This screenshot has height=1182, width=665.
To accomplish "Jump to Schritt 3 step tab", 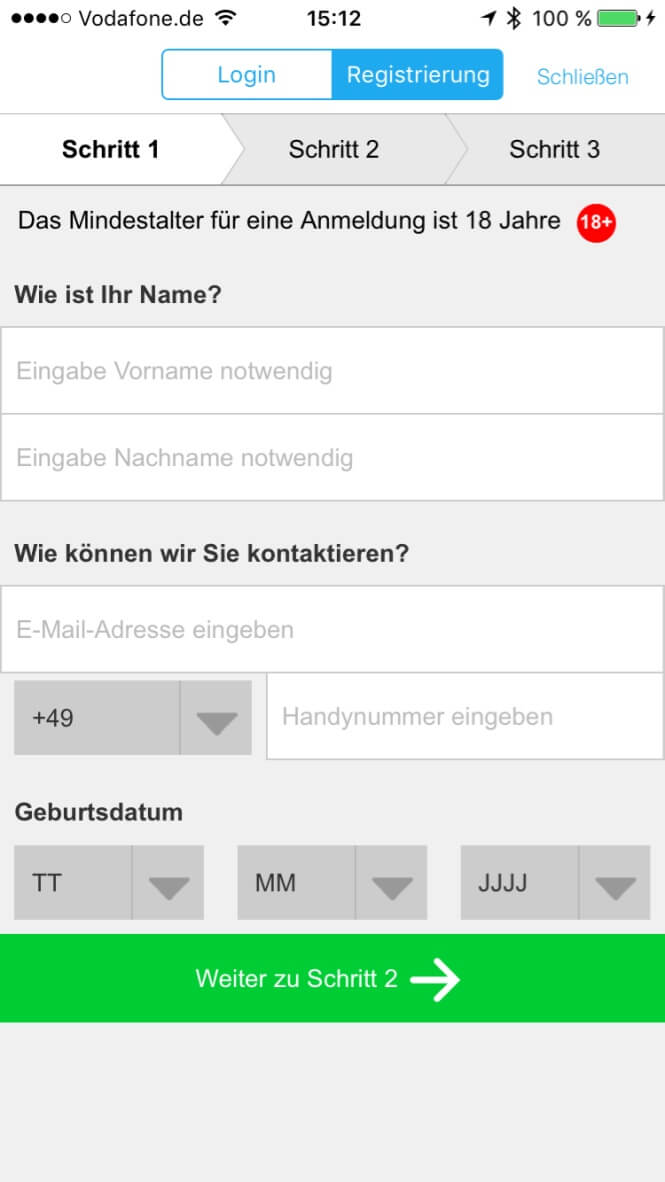I will click(x=555, y=149).
